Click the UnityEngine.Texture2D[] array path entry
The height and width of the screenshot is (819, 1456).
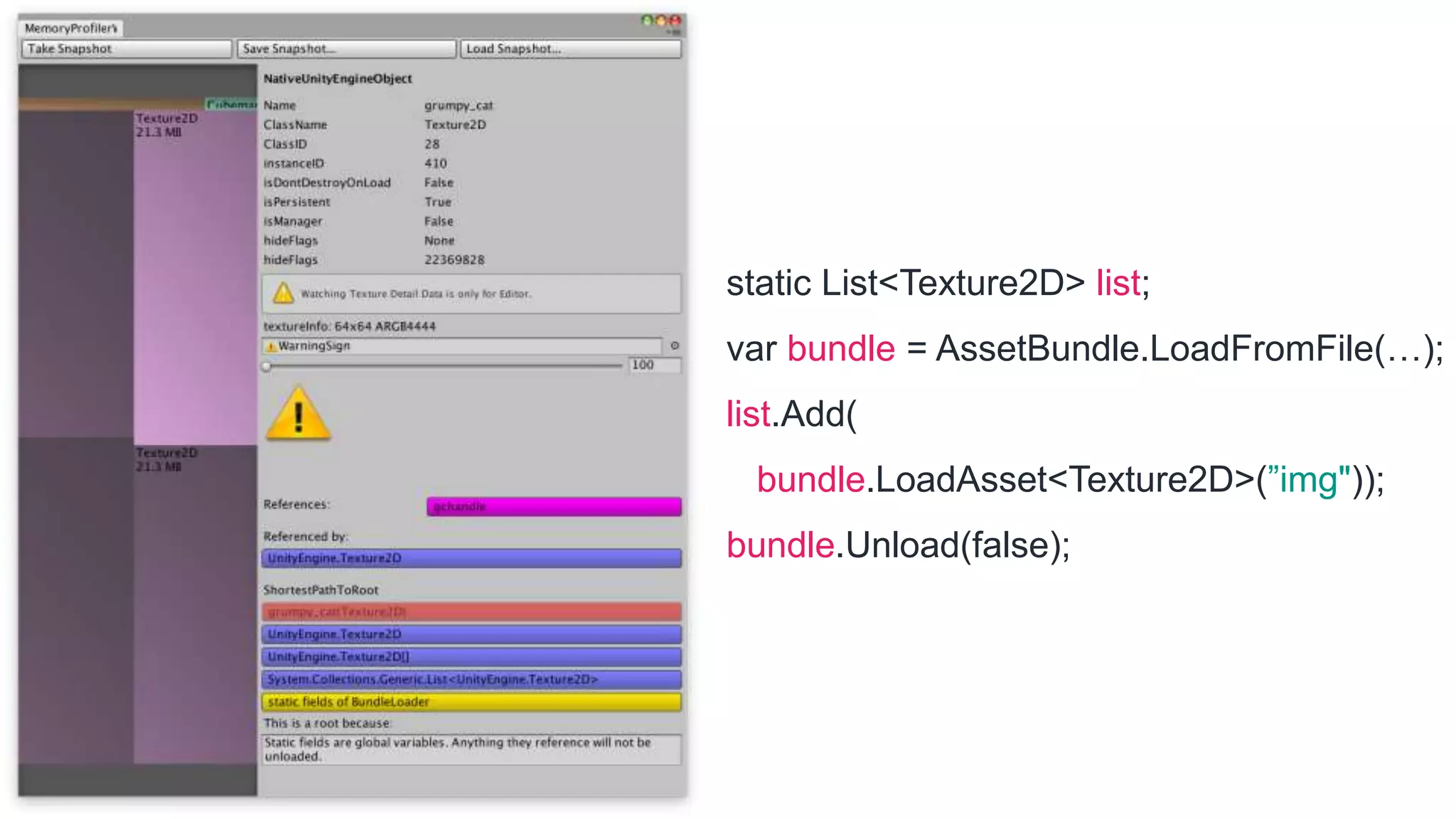pos(471,657)
